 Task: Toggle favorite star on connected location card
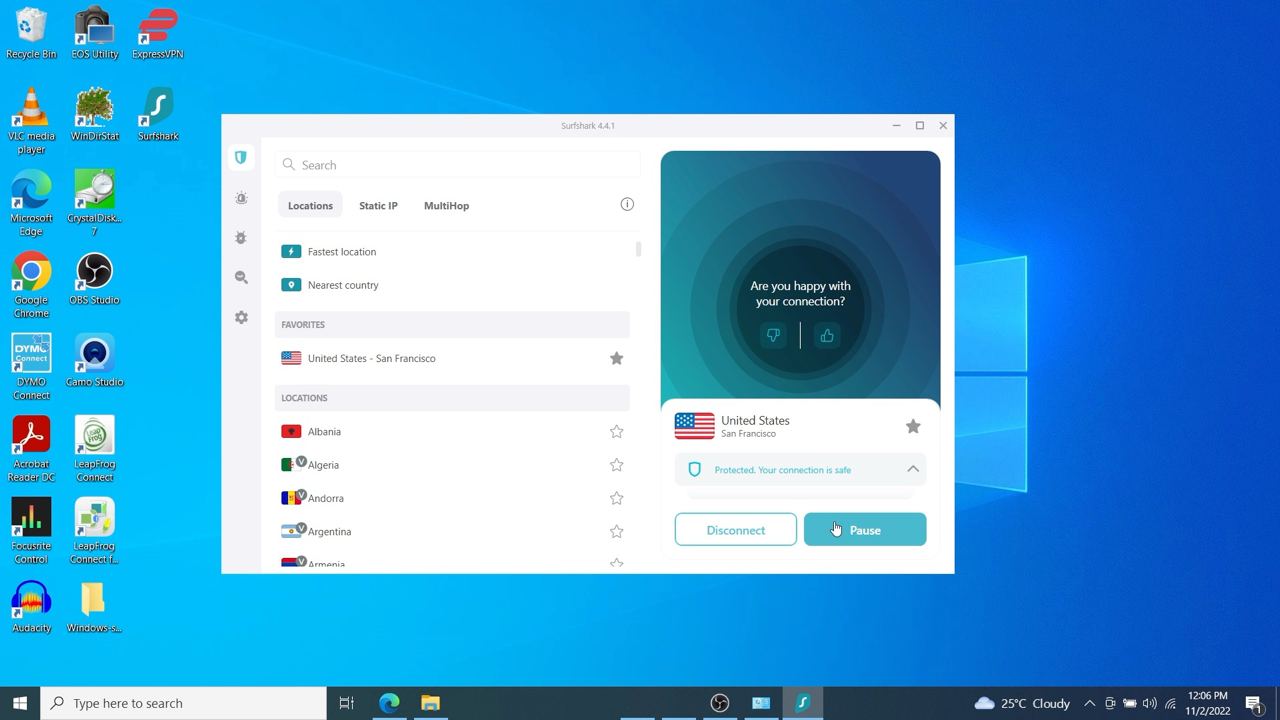913,426
